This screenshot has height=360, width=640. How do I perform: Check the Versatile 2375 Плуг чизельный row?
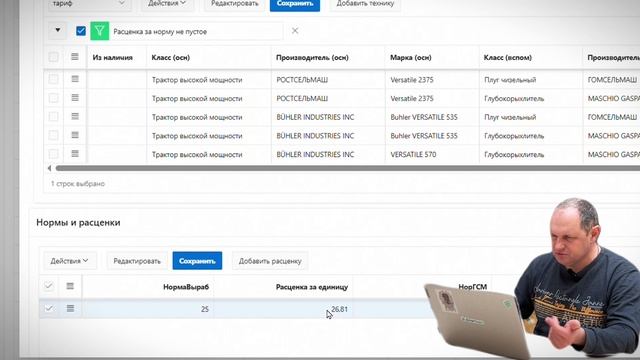tap(53, 79)
